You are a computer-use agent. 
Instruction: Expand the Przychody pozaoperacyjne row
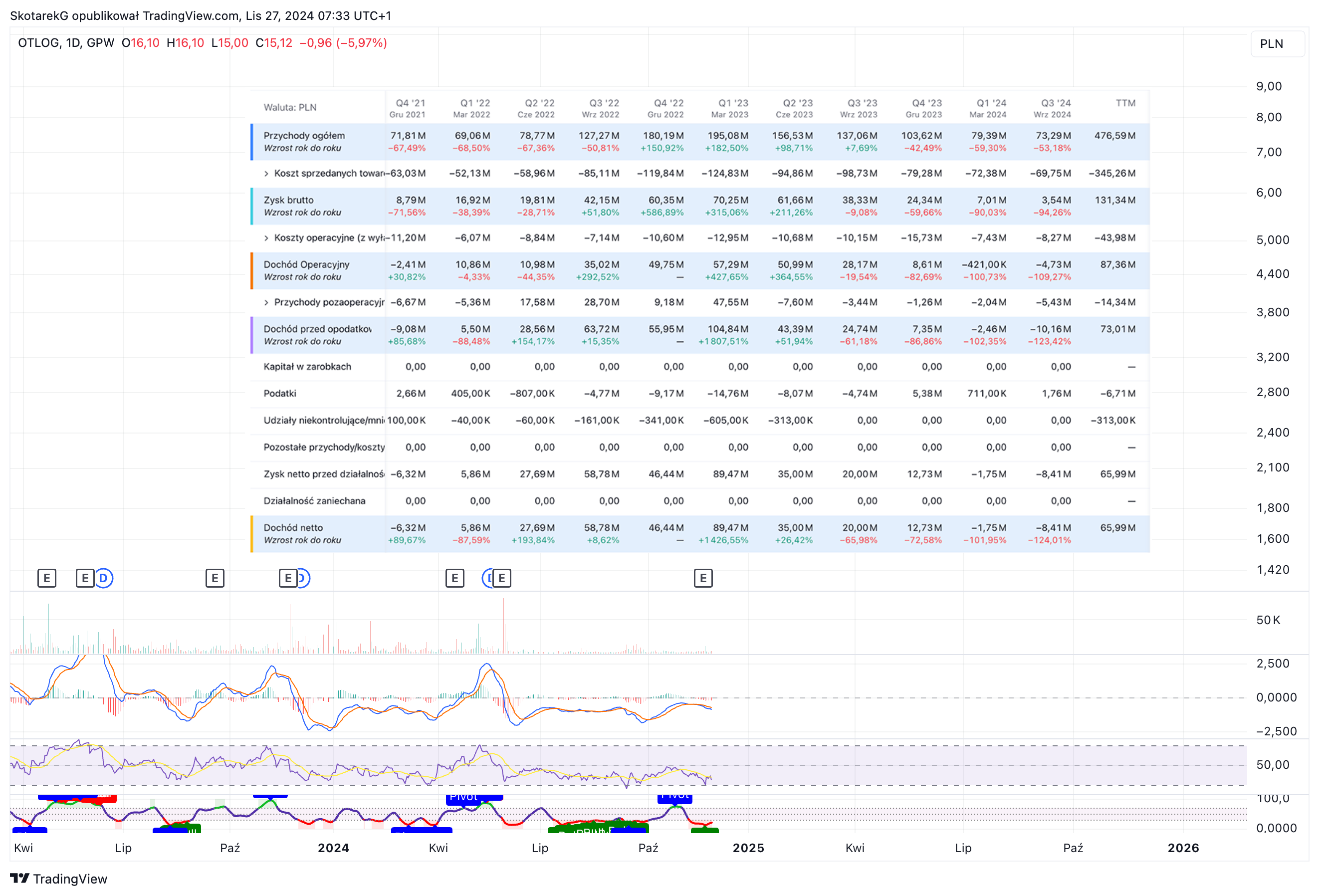[x=266, y=302]
